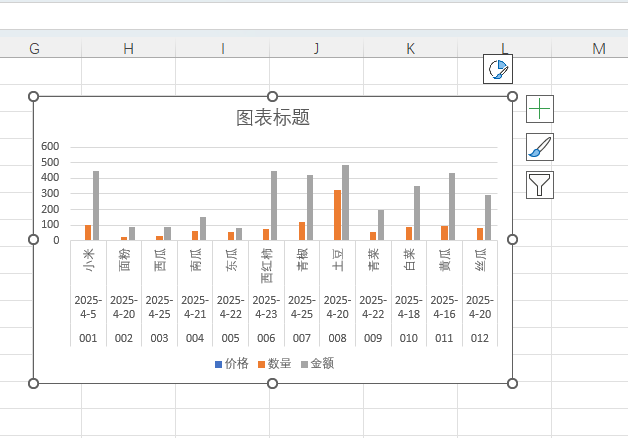Select the gray 金额 bar for 黄瓜
Viewport: 628px width, 438px height.
(x=452, y=207)
